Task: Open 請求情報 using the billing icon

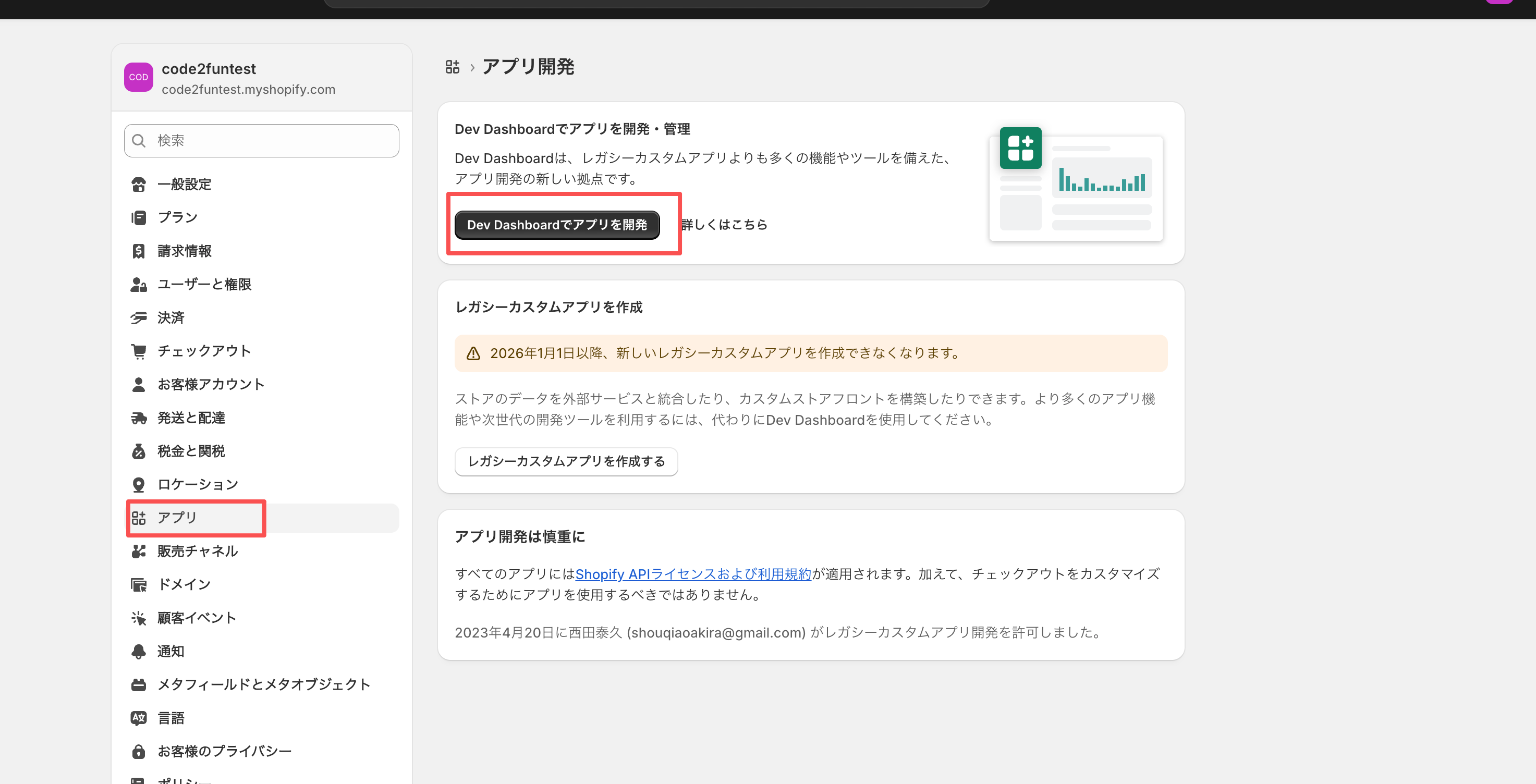Action: tap(139, 251)
